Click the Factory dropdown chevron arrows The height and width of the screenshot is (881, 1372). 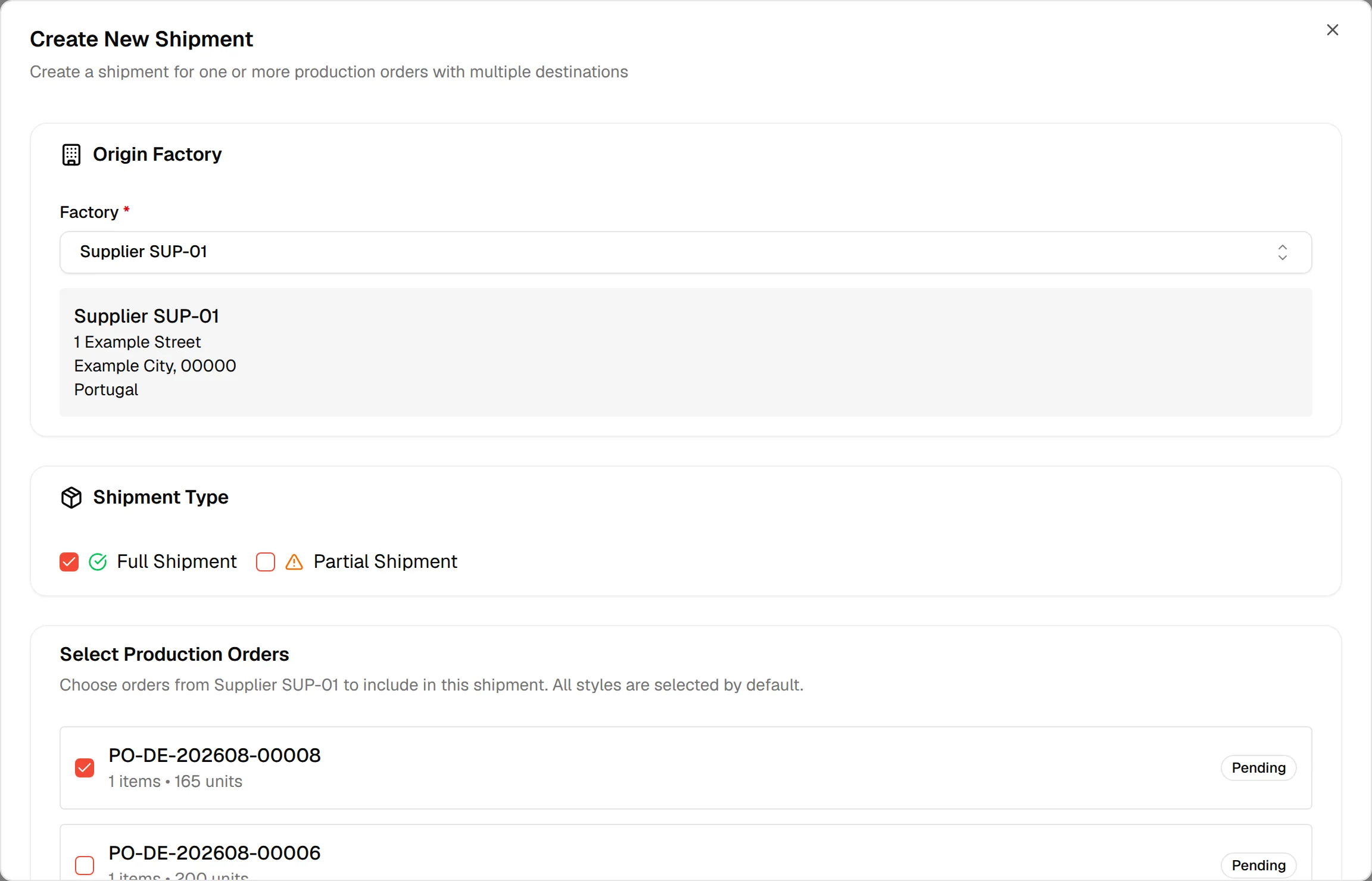[1282, 252]
